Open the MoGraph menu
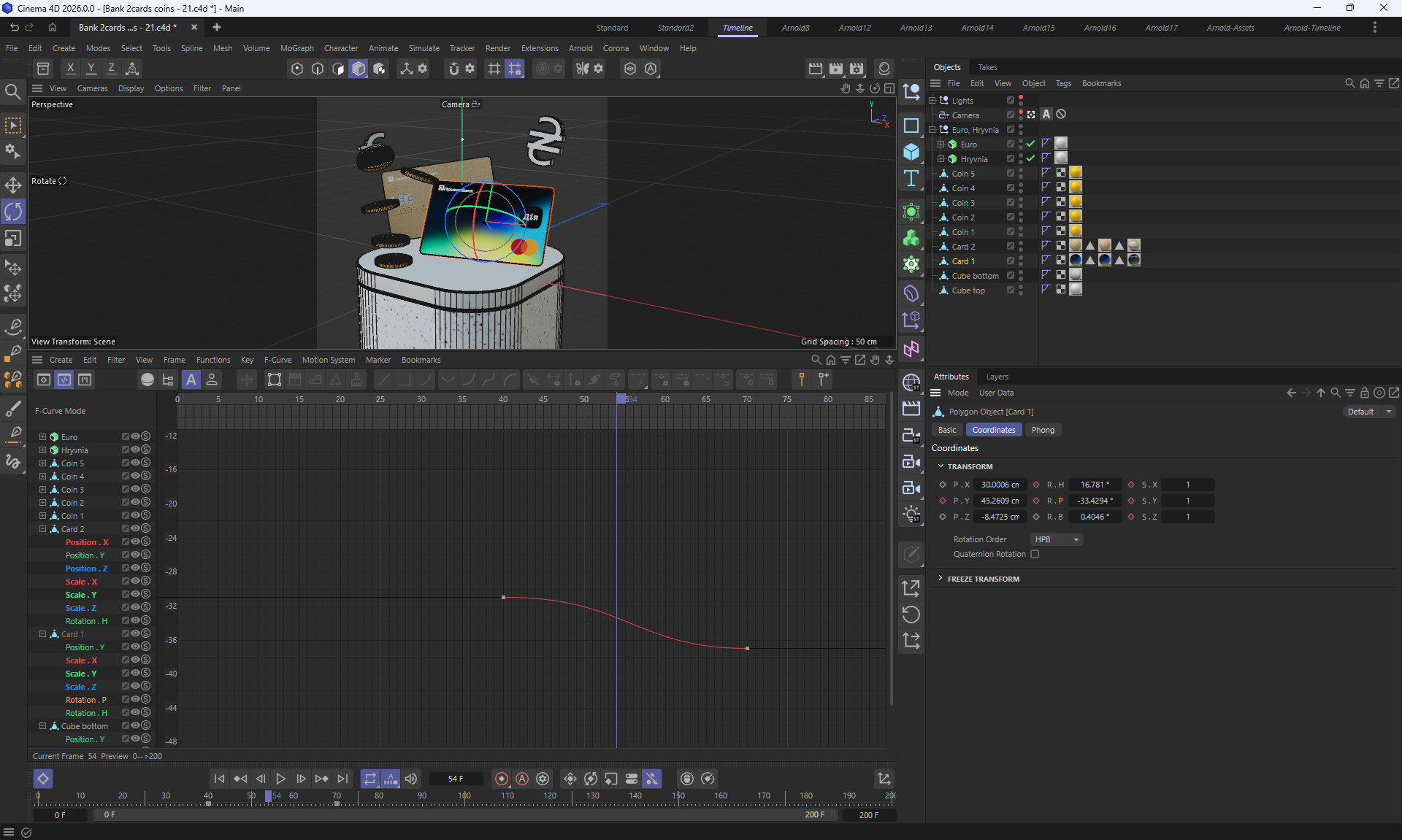 tap(296, 48)
